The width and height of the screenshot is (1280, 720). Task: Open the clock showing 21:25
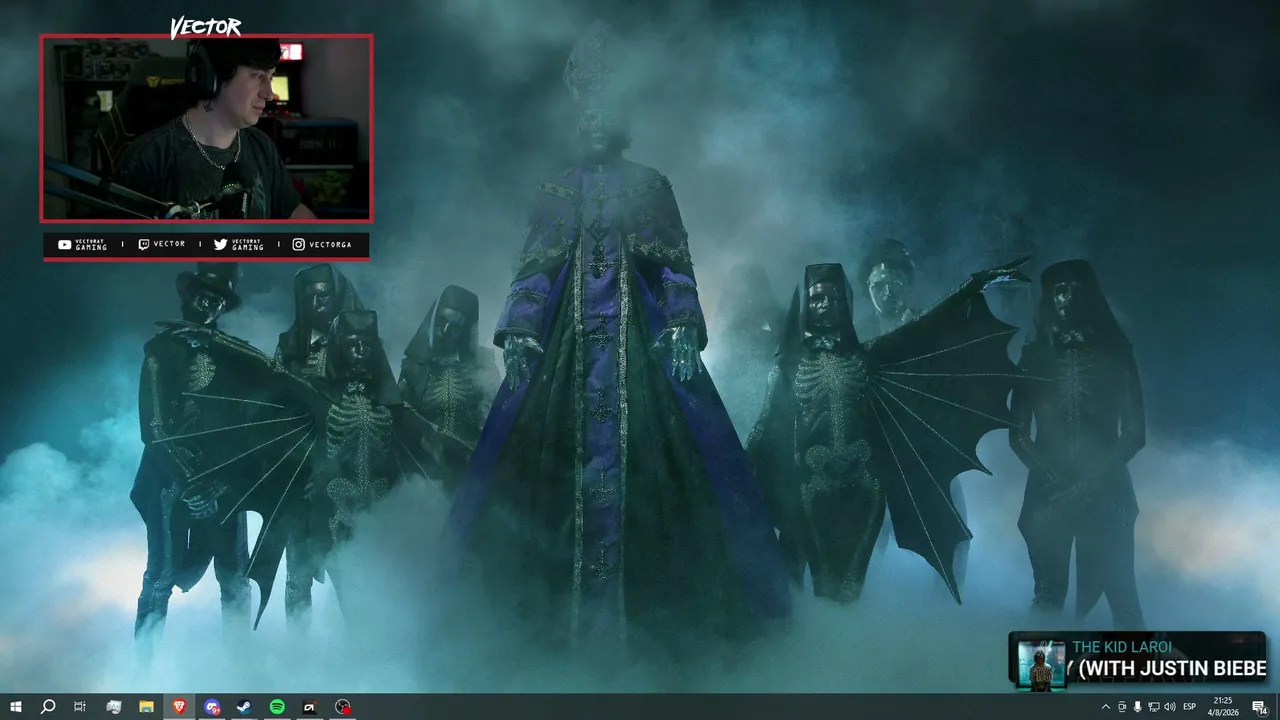click(x=1222, y=707)
